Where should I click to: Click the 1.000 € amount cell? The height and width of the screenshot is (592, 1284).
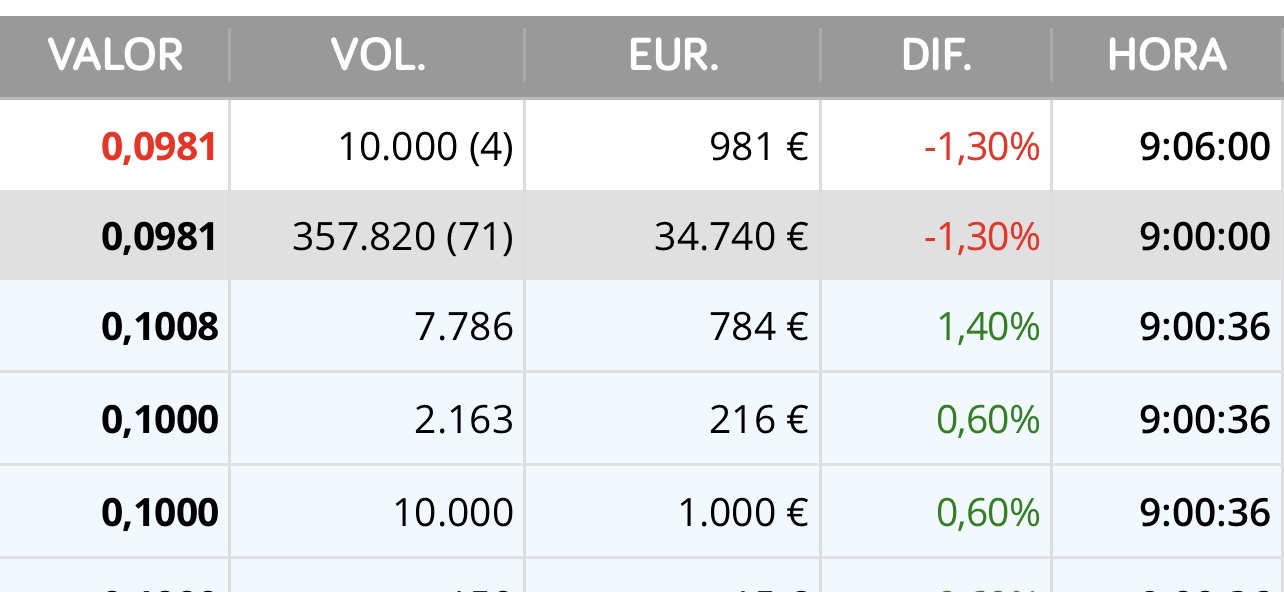[x=742, y=512]
